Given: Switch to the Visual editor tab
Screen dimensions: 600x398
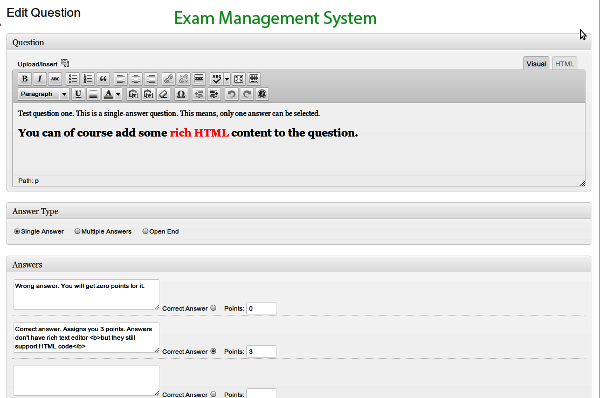Looking at the screenshot, I should [x=536, y=64].
